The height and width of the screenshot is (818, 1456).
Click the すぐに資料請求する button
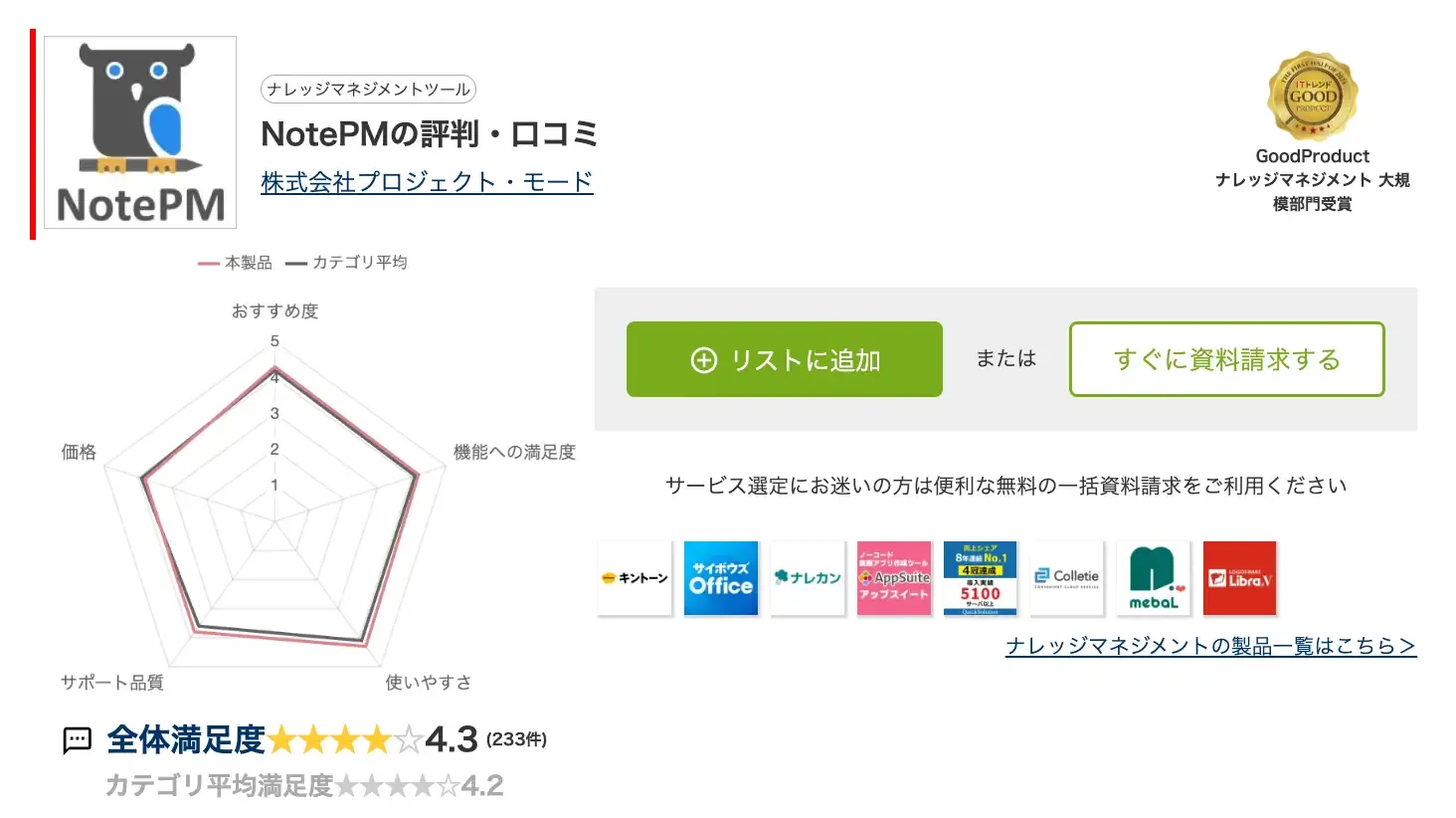1226,360
